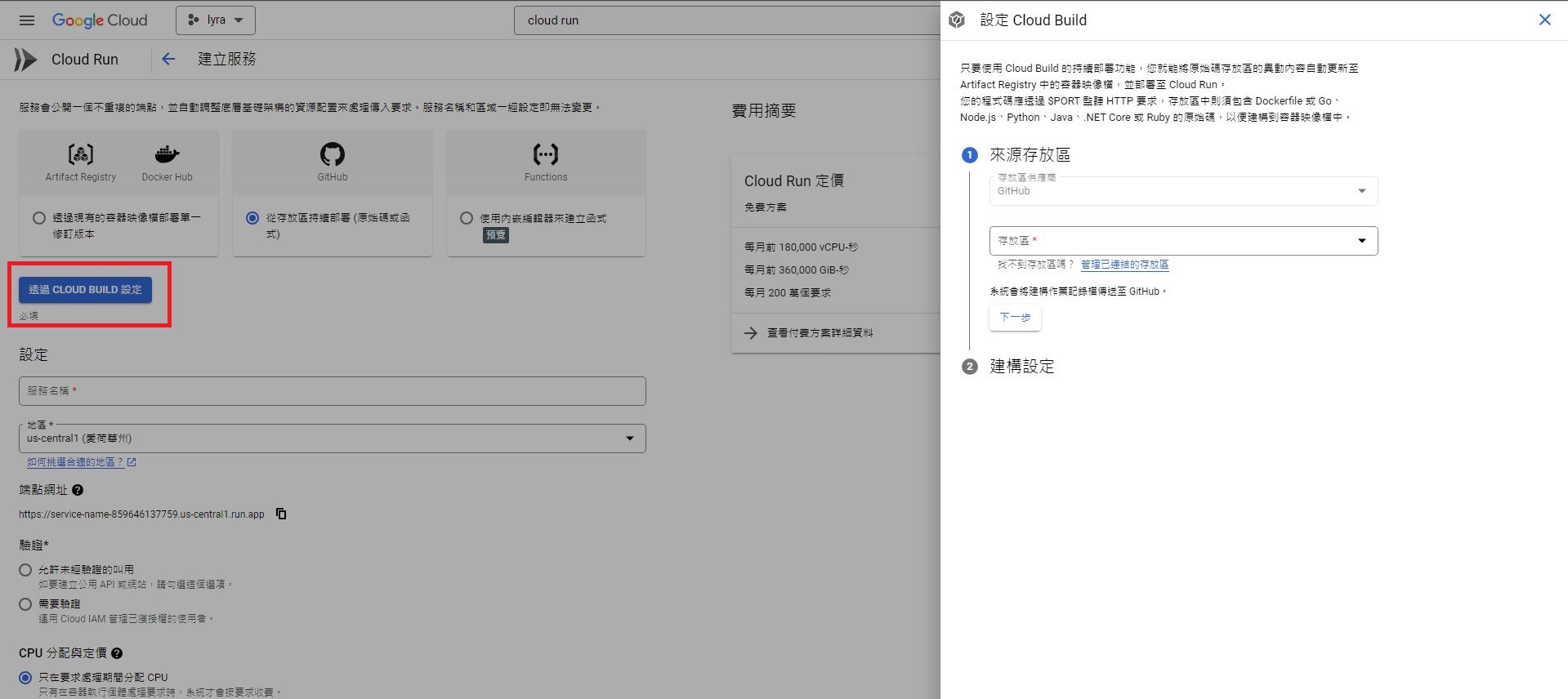Open the 地區 us-central1 dropdown
The height and width of the screenshot is (699, 1568).
333,439
